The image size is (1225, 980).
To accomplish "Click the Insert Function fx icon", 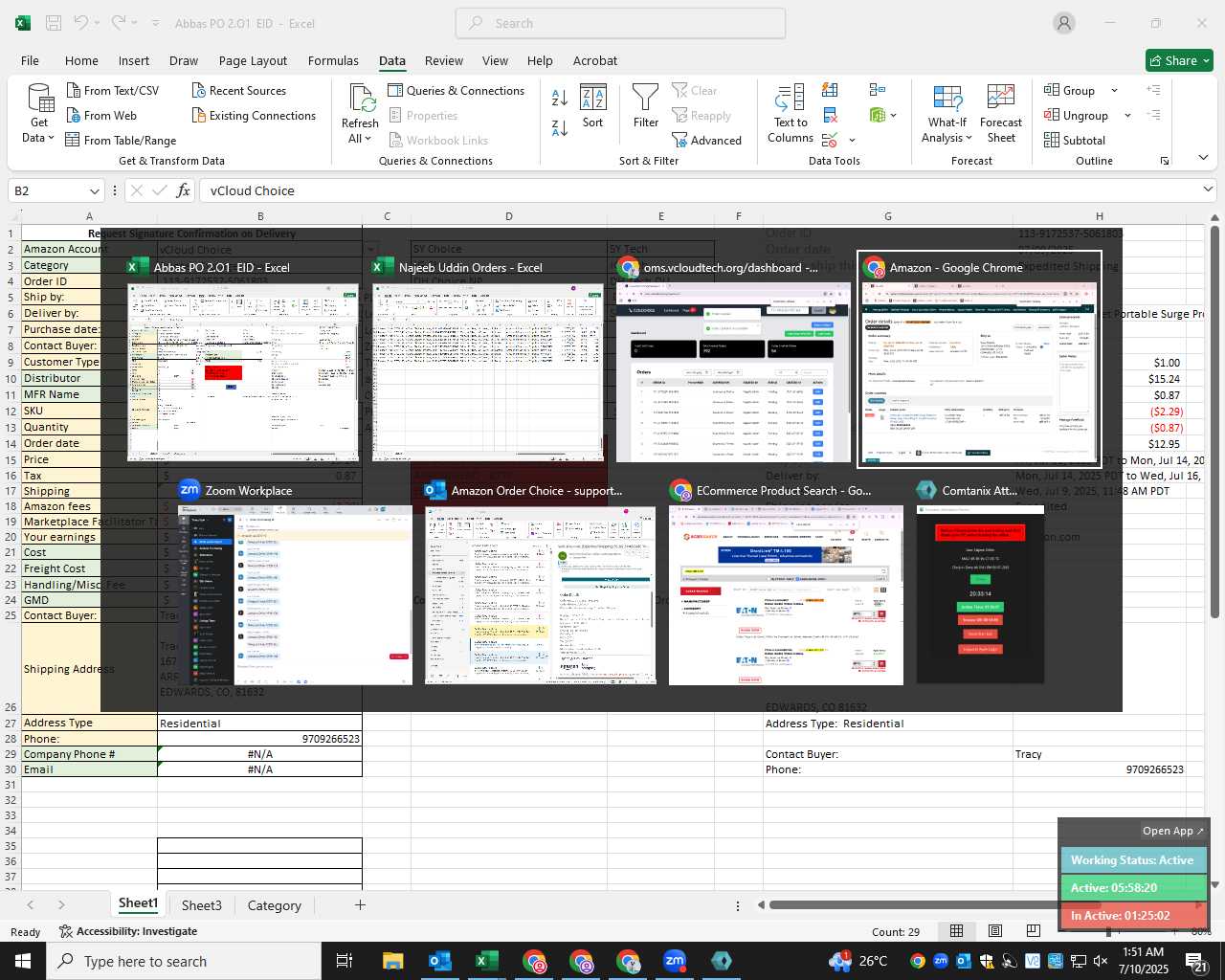I will click(x=183, y=190).
